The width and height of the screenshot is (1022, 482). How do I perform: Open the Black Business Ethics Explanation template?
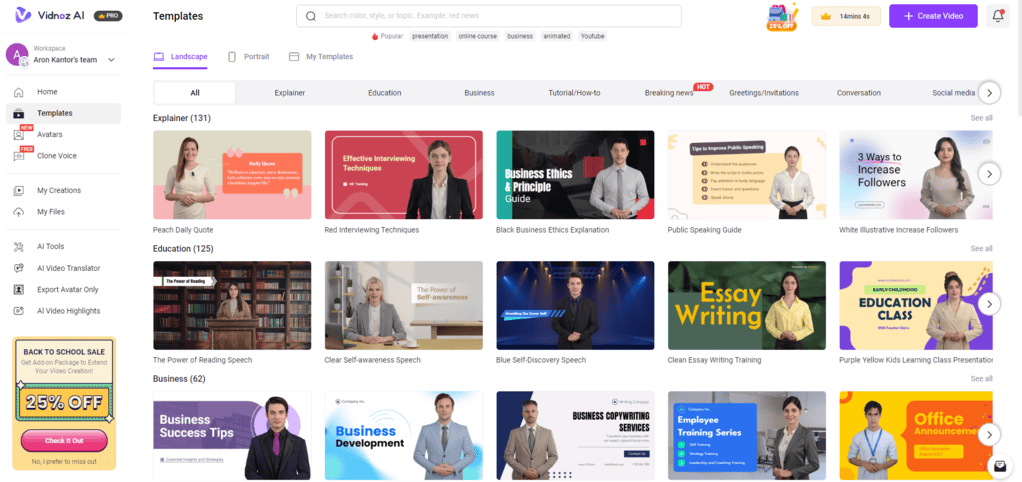coord(576,175)
